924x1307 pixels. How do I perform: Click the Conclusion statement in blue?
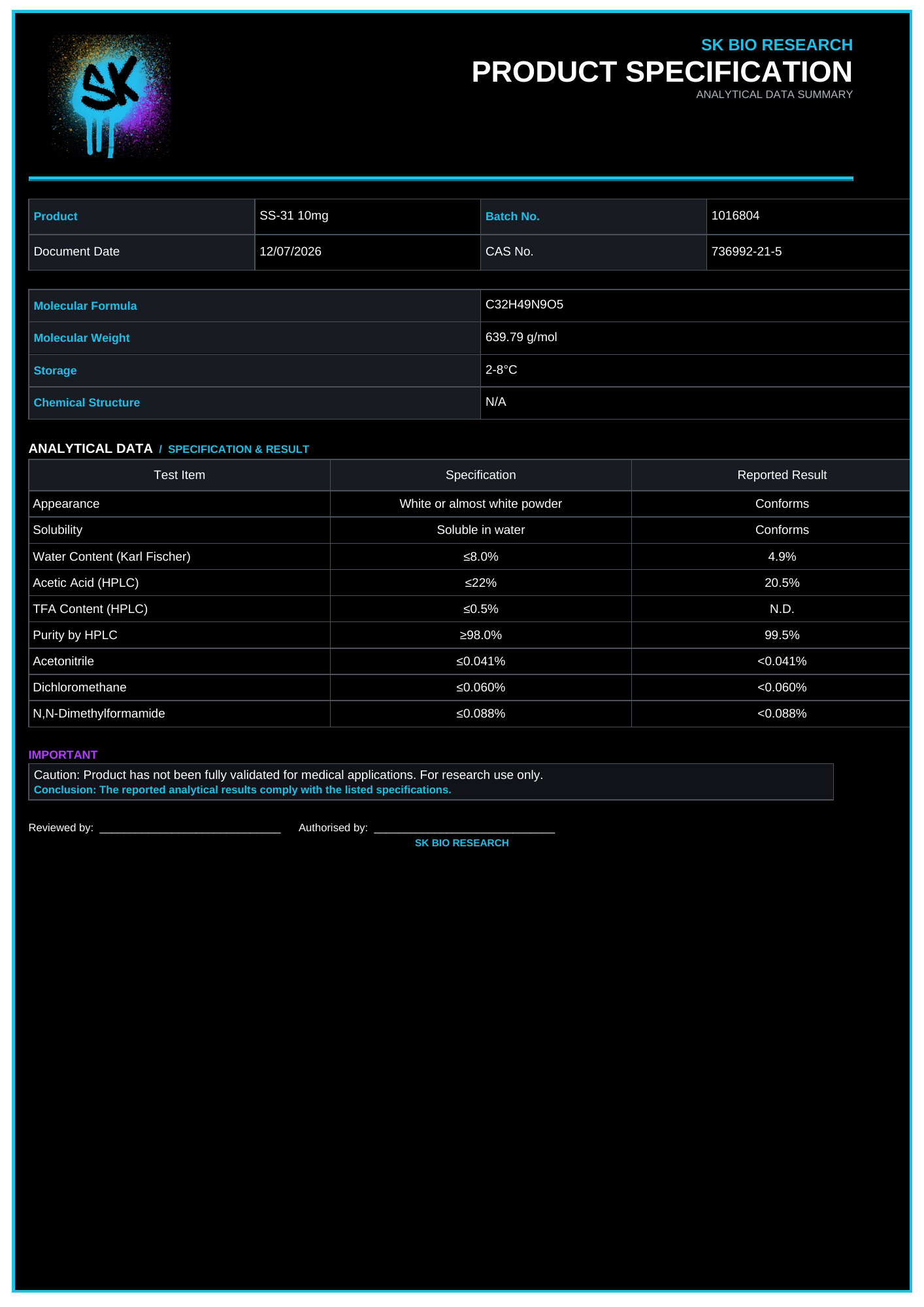point(242,790)
